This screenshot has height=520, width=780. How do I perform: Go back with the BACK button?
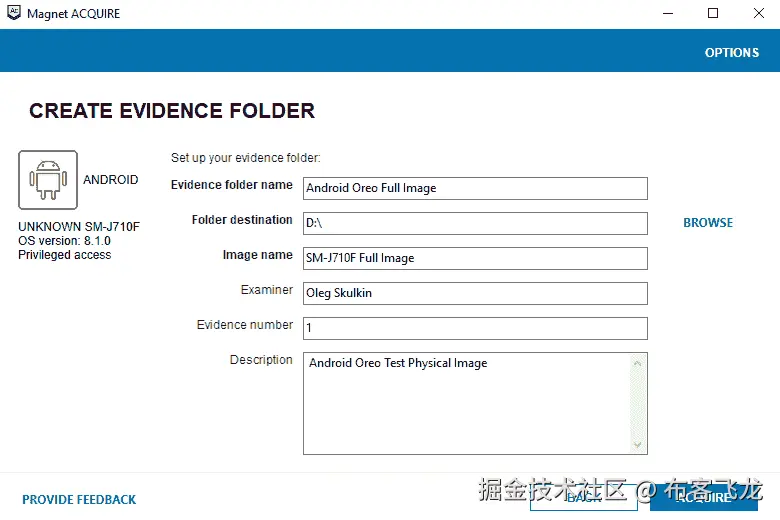pos(584,497)
